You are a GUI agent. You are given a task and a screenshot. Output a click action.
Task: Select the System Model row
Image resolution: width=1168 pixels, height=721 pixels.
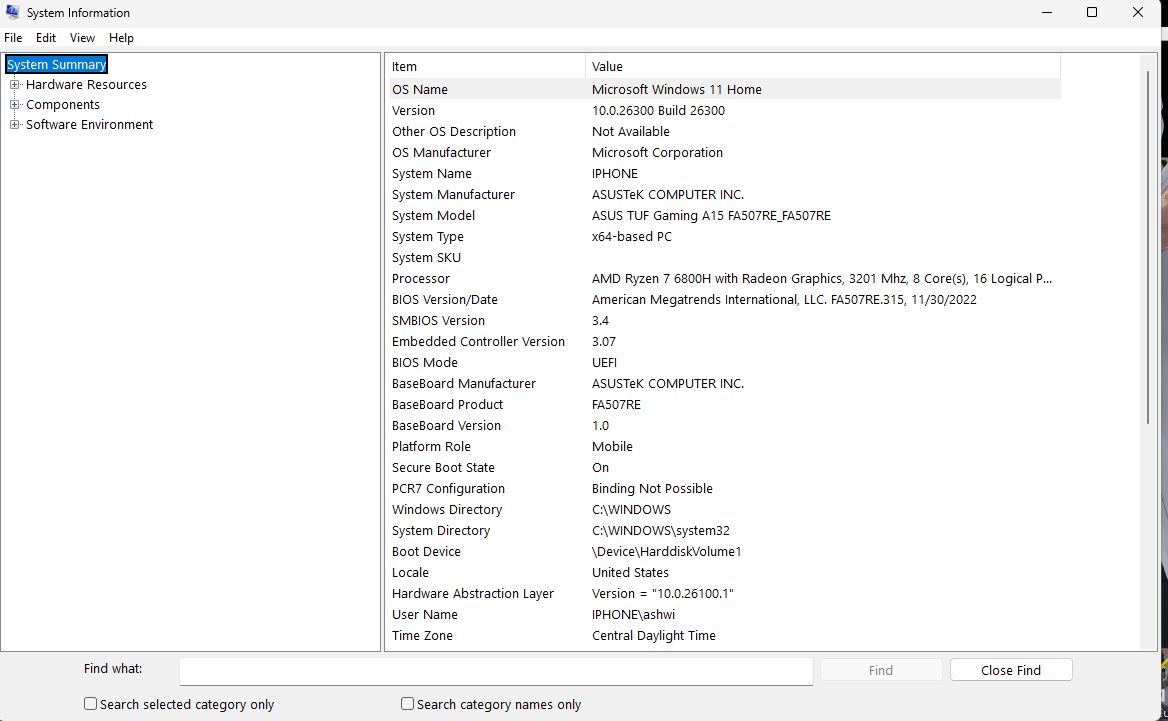point(725,215)
